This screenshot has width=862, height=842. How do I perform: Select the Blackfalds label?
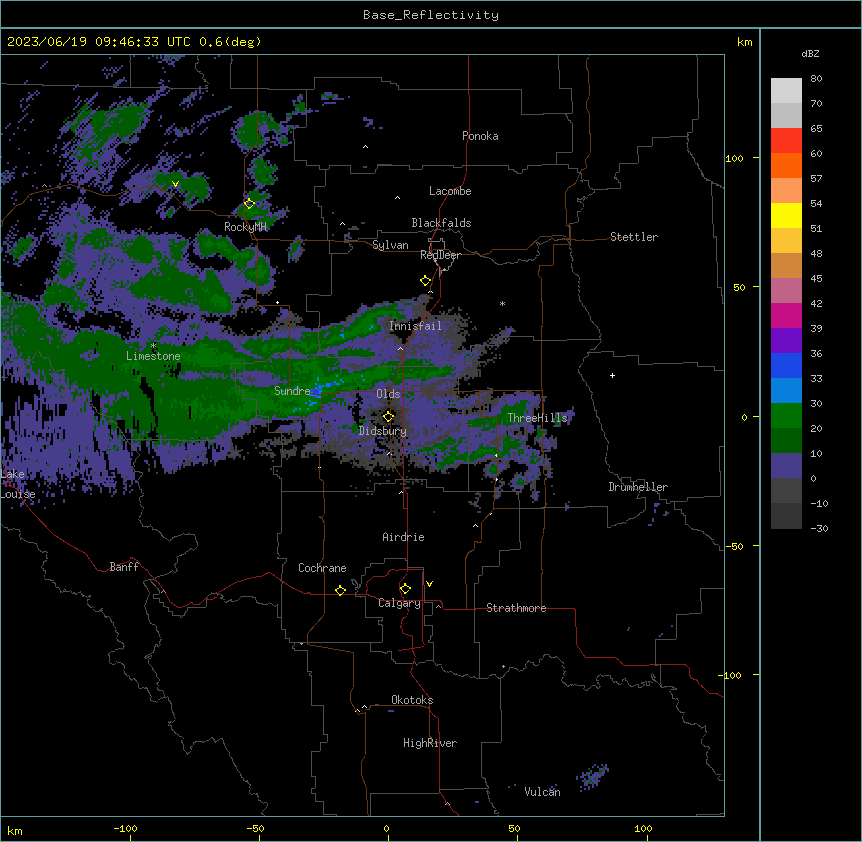point(441,223)
